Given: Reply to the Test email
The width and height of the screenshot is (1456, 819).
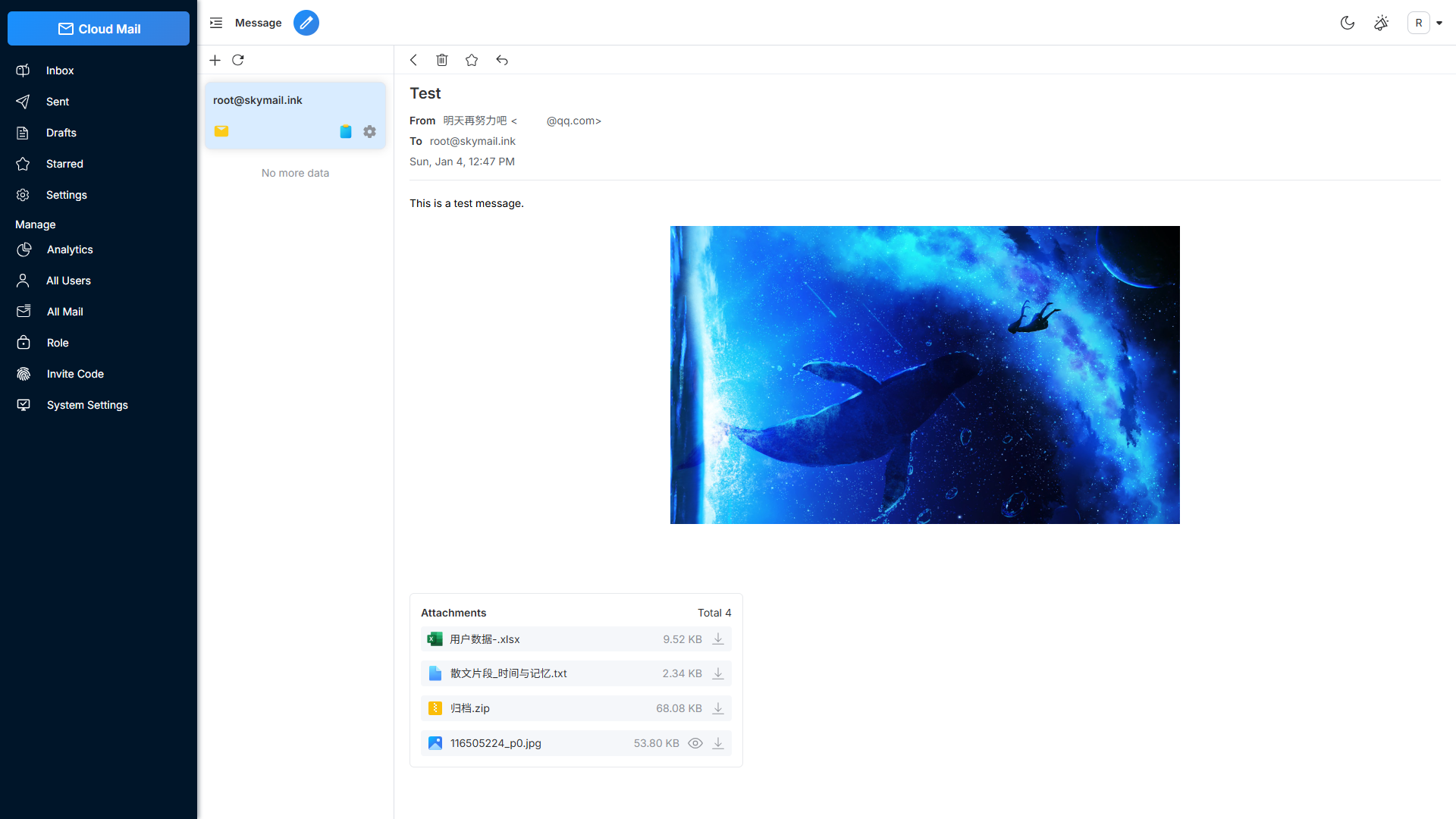Looking at the screenshot, I should click(501, 60).
